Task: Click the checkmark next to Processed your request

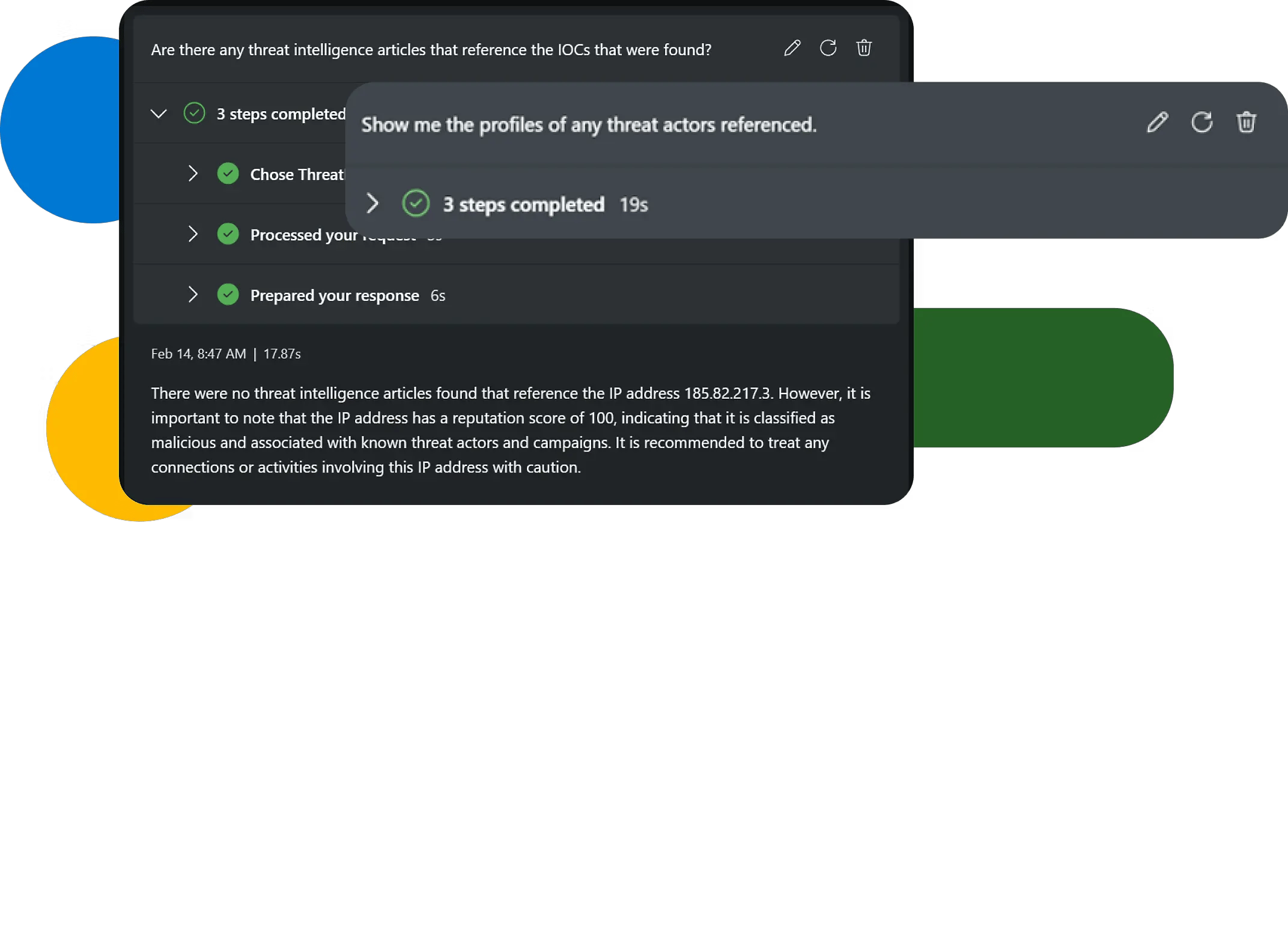Action: pos(228,234)
